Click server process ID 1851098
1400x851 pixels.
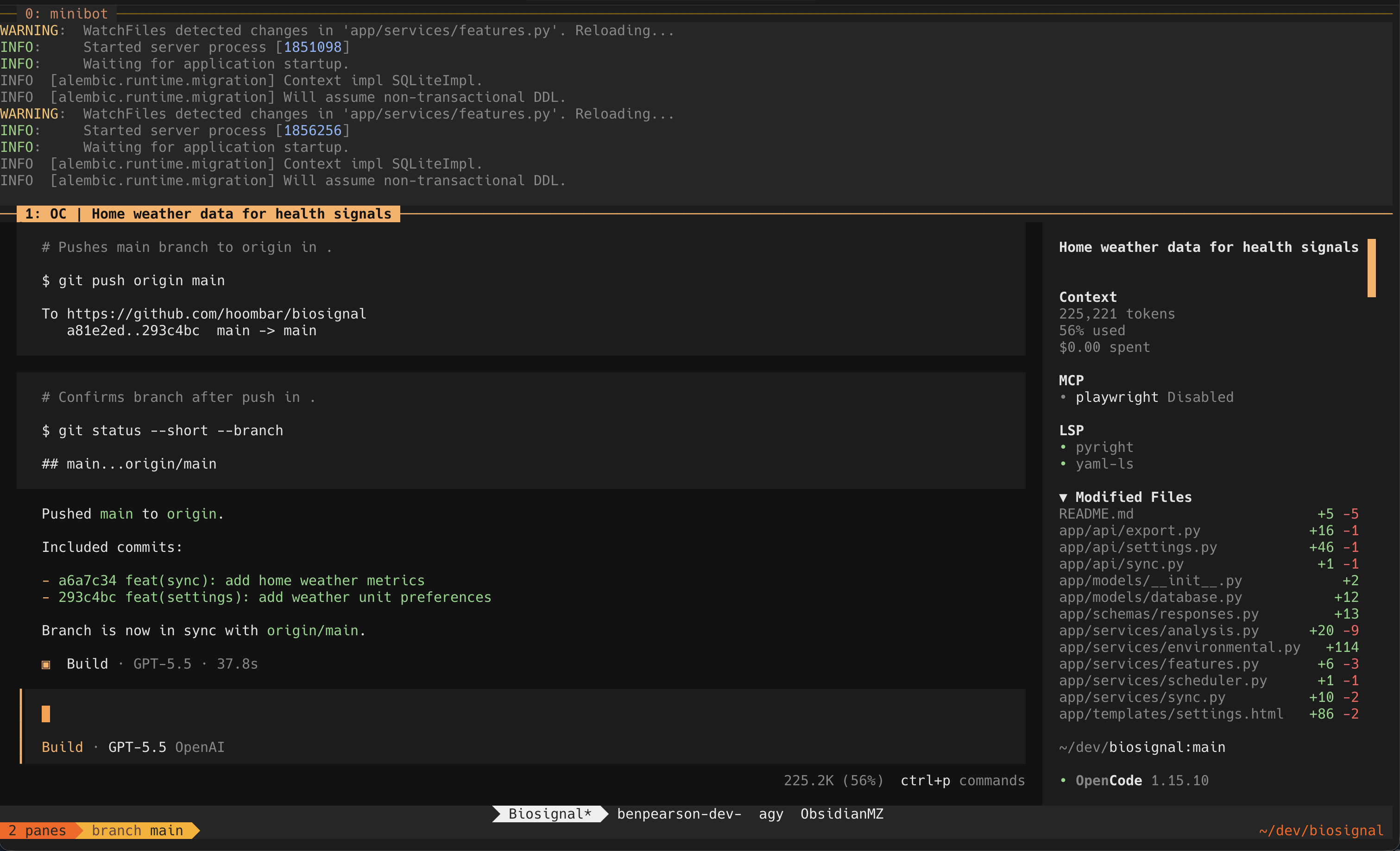[313, 47]
